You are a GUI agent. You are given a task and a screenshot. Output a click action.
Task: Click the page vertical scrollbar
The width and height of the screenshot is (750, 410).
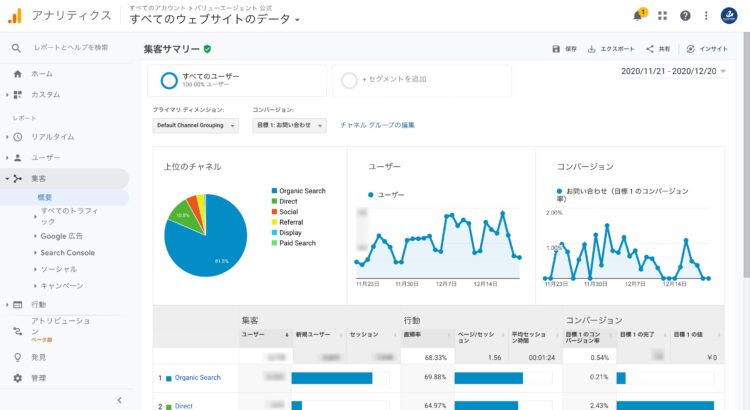pos(747,153)
